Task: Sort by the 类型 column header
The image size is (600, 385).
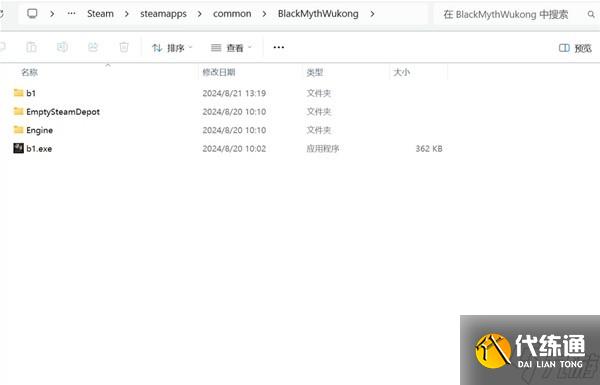Action: pyautogui.click(x=315, y=72)
